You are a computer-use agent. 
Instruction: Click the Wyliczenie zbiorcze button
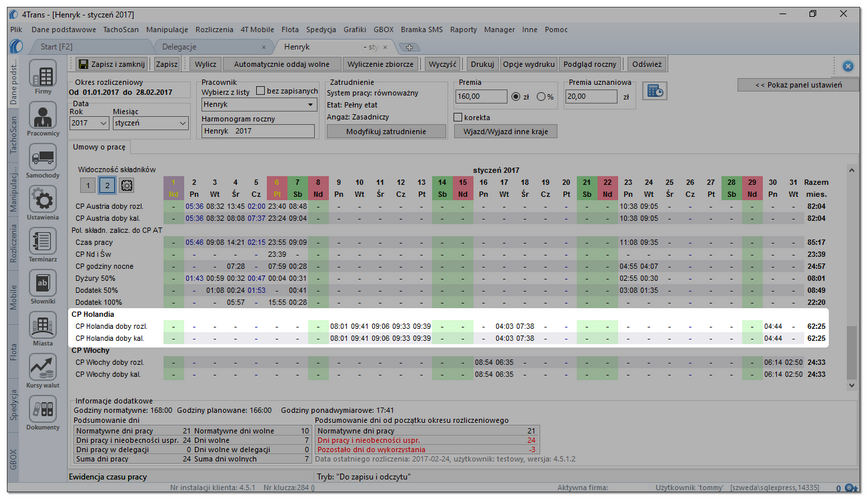(x=380, y=64)
